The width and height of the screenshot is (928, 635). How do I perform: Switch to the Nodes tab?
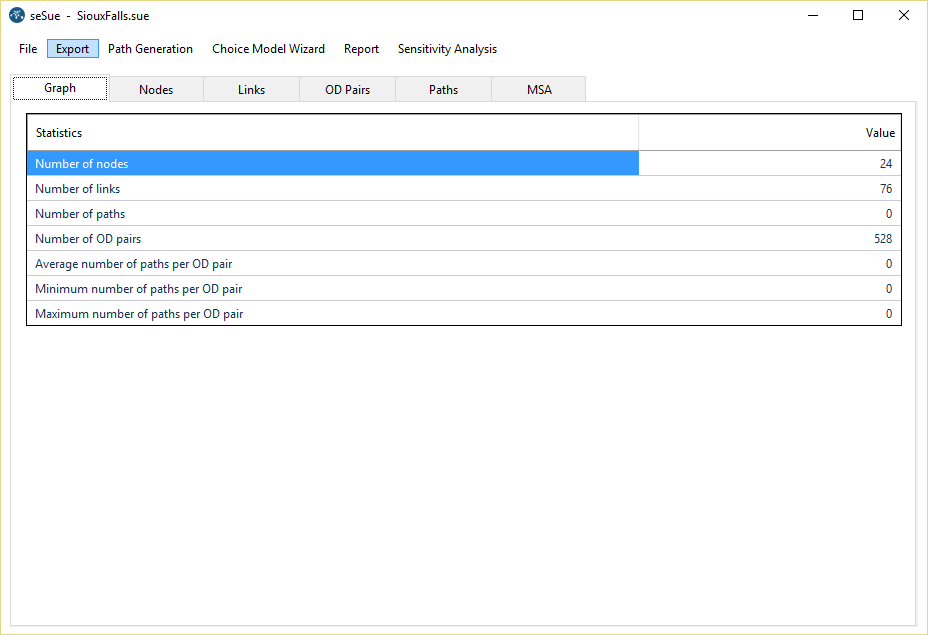(156, 90)
